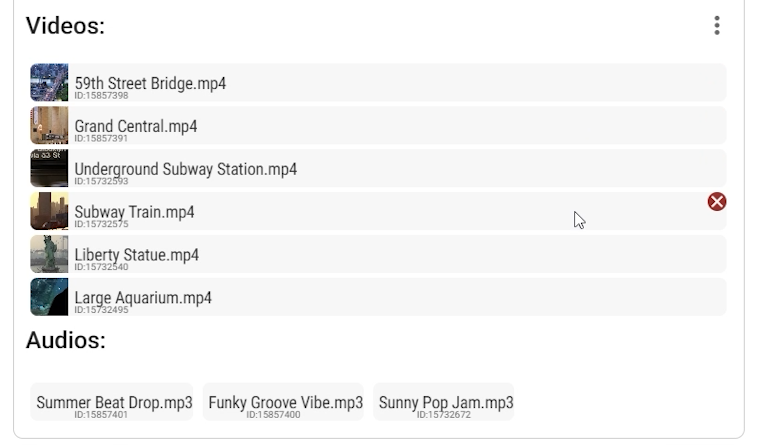The height and width of the screenshot is (445, 764).
Task: Choose the Large Aquarium.mp4 file name
Action: pos(143,298)
